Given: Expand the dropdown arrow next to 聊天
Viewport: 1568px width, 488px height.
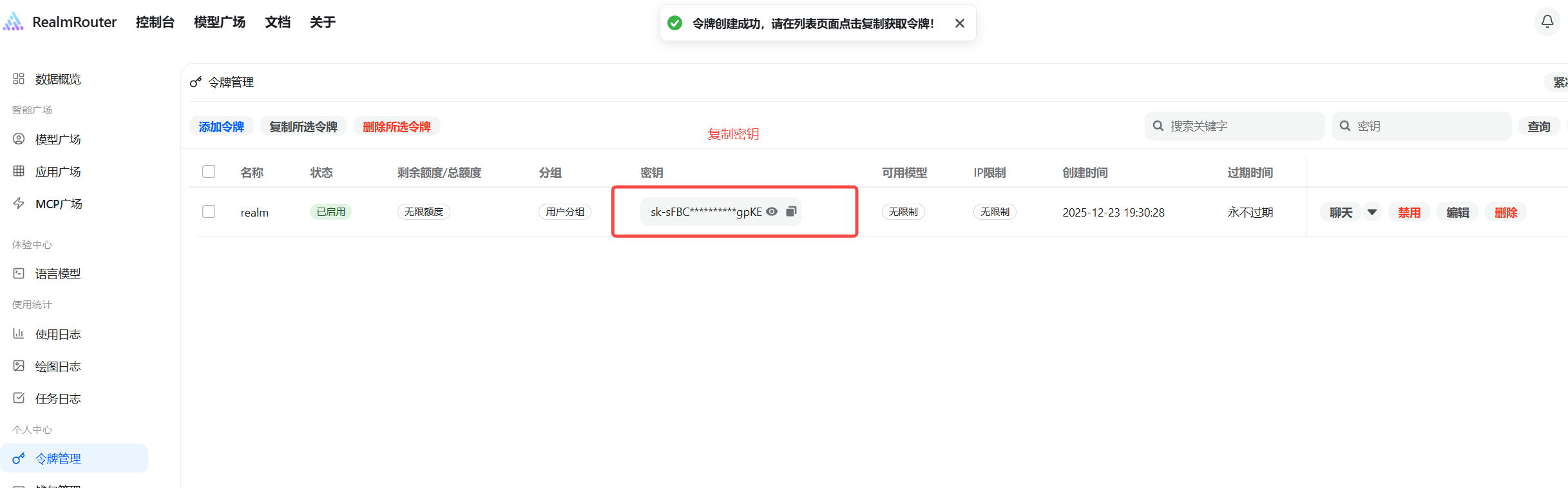Looking at the screenshot, I should [x=1372, y=212].
